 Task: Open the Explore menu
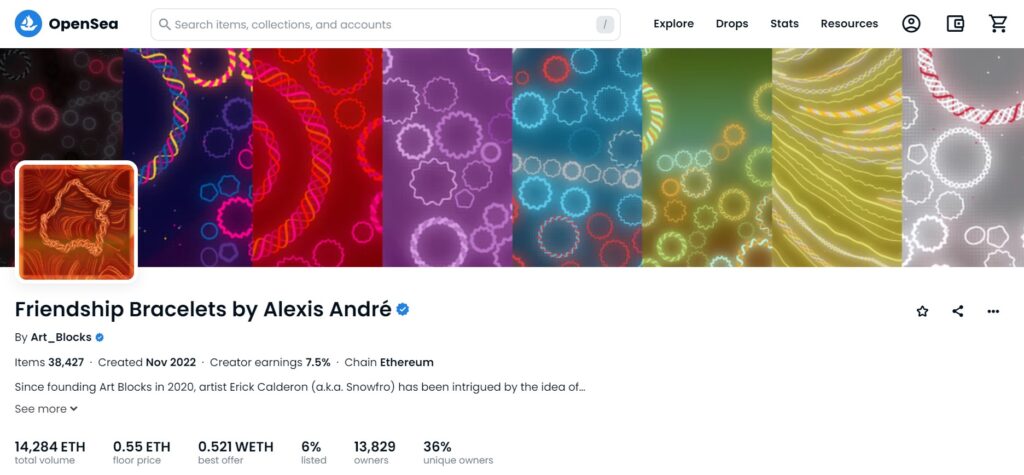[x=673, y=24]
